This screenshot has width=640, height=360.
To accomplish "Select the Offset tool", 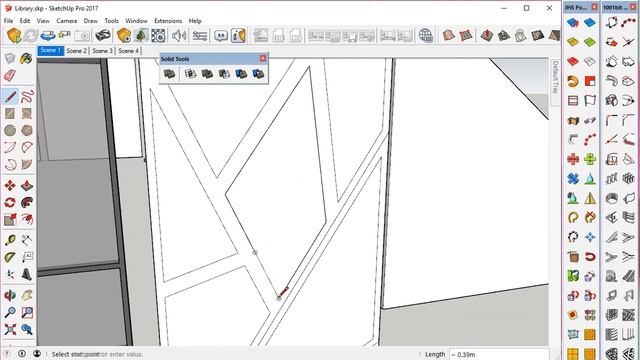I will (x=27, y=220).
